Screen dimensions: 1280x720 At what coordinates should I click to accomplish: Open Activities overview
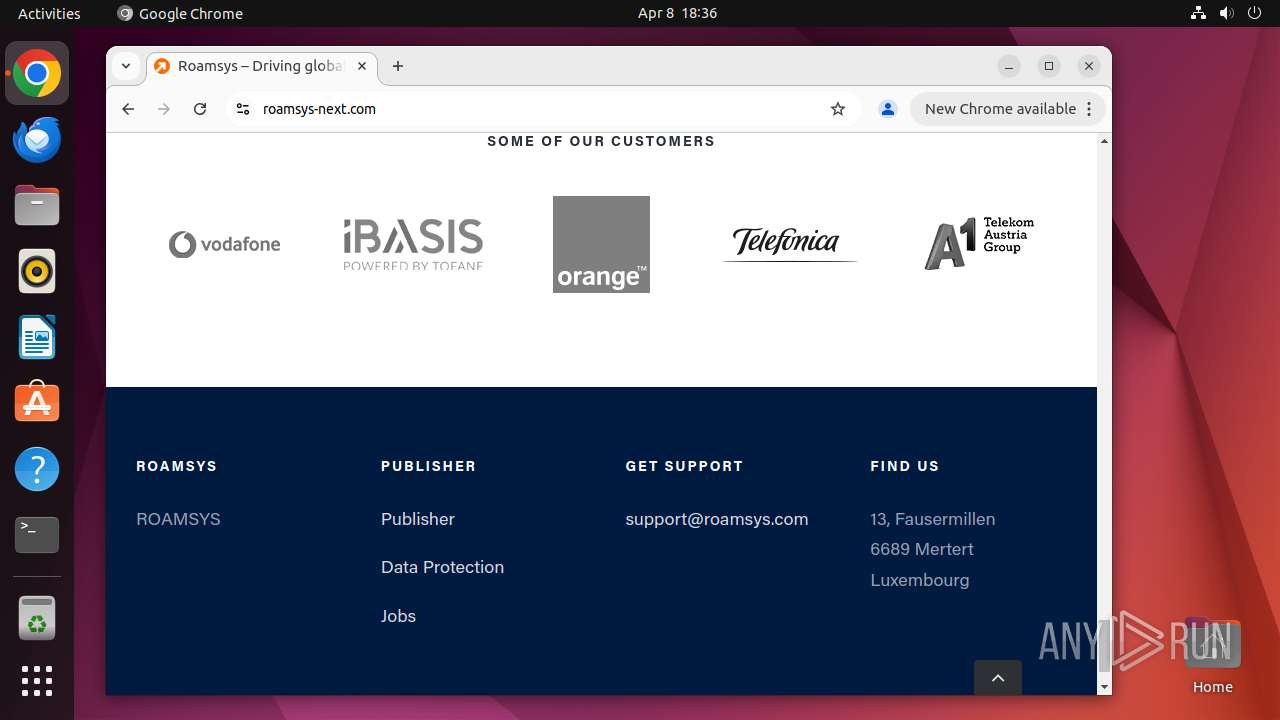tap(49, 13)
